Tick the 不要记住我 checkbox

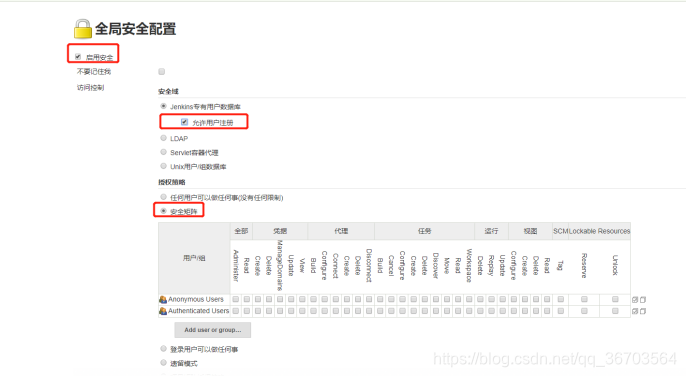pyautogui.click(x=161, y=71)
